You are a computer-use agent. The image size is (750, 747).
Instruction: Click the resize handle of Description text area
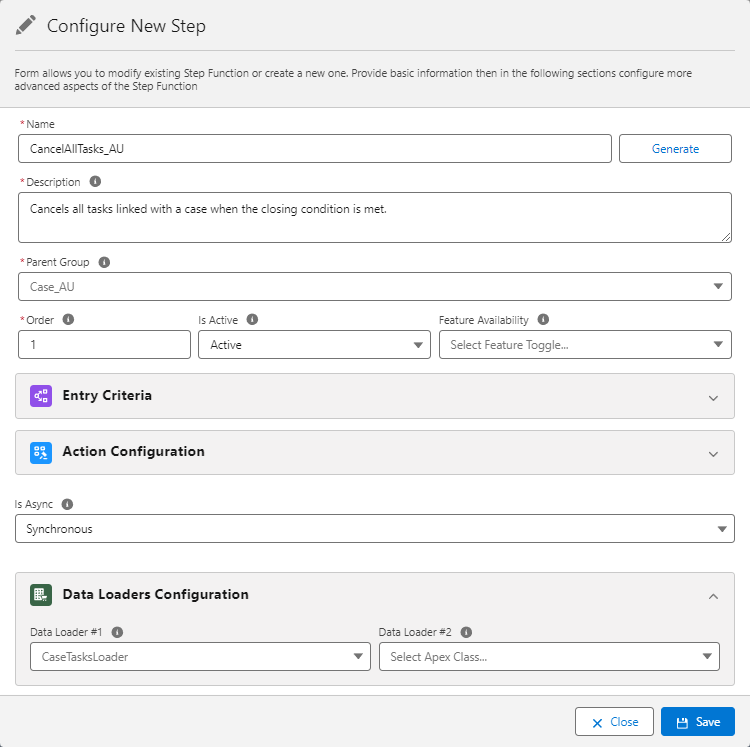tap(726, 237)
